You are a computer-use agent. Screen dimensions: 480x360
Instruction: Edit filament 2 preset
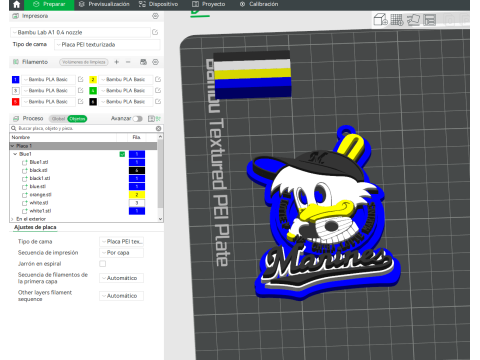(158, 79)
